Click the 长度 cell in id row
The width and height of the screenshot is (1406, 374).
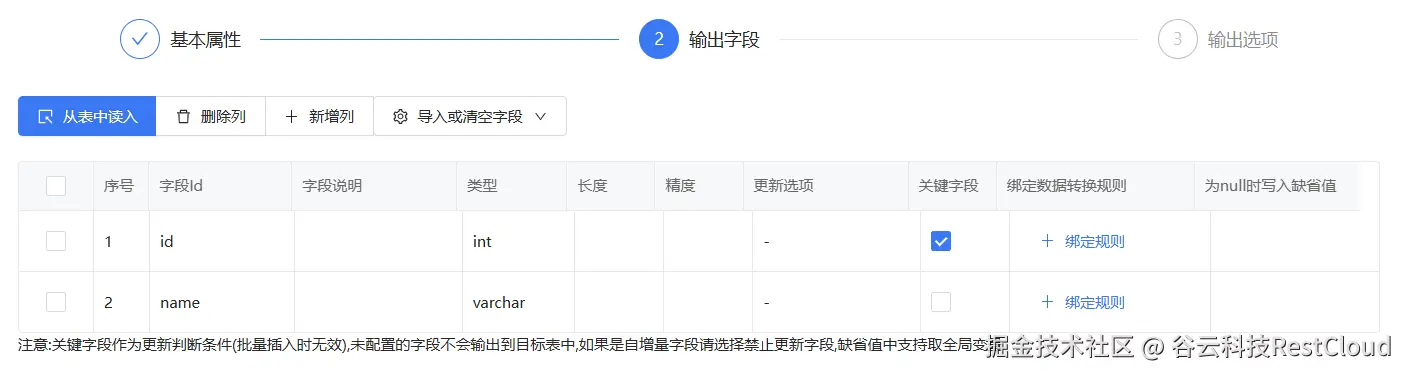619,241
